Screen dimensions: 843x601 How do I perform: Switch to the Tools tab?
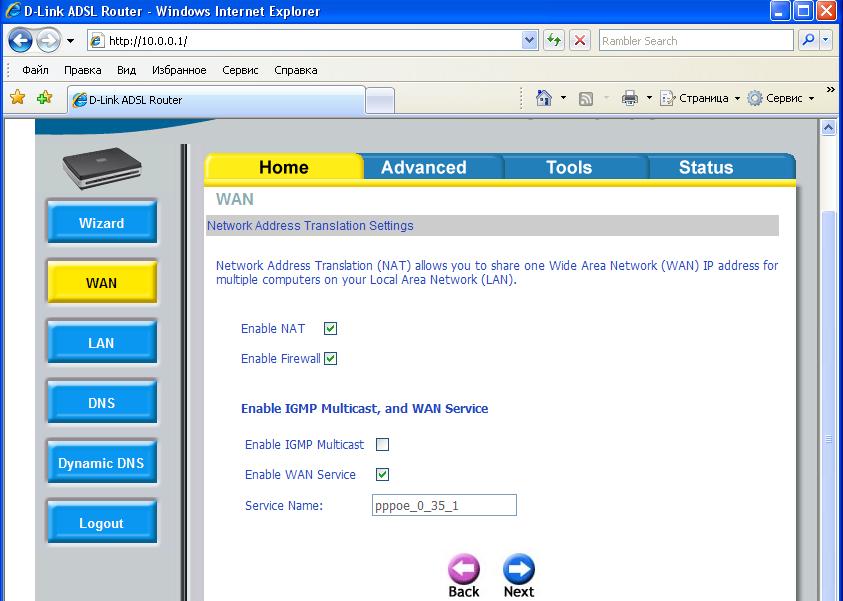(x=569, y=167)
